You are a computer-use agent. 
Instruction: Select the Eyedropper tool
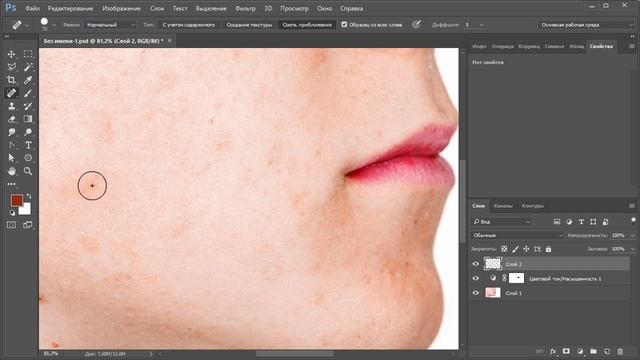coord(28,80)
